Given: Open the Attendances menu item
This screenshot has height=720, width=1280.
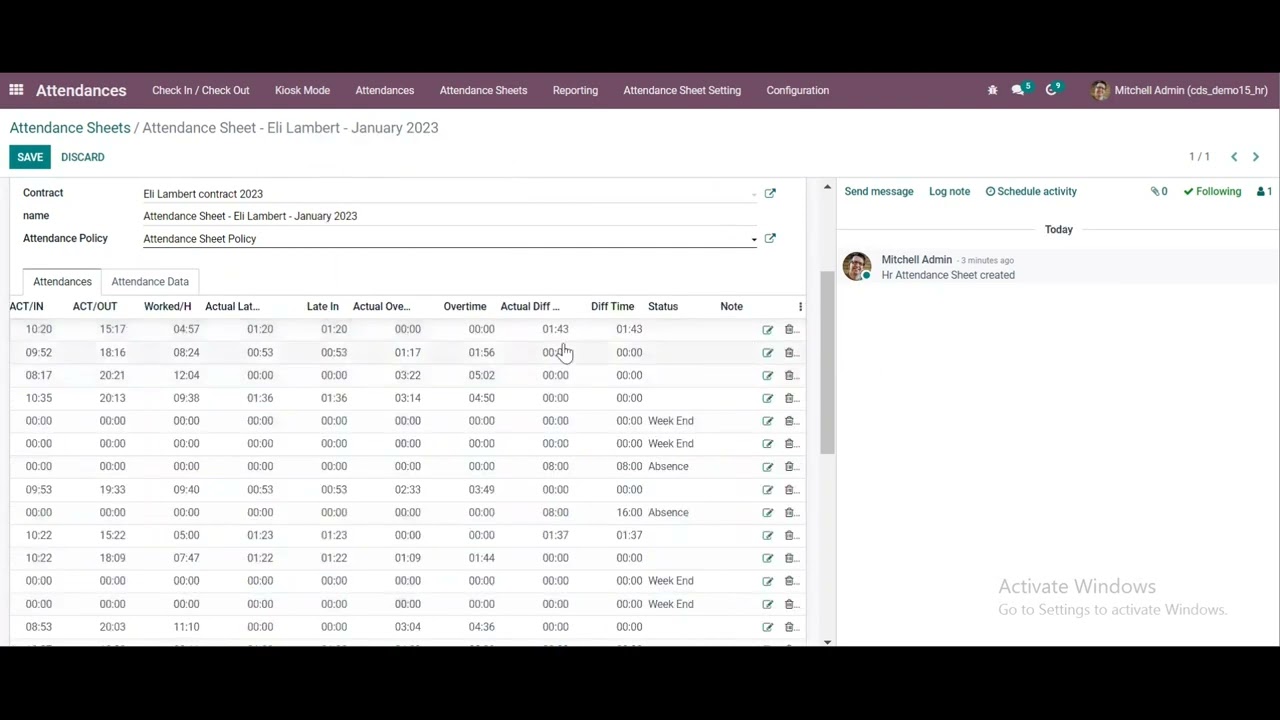Looking at the screenshot, I should tap(385, 90).
